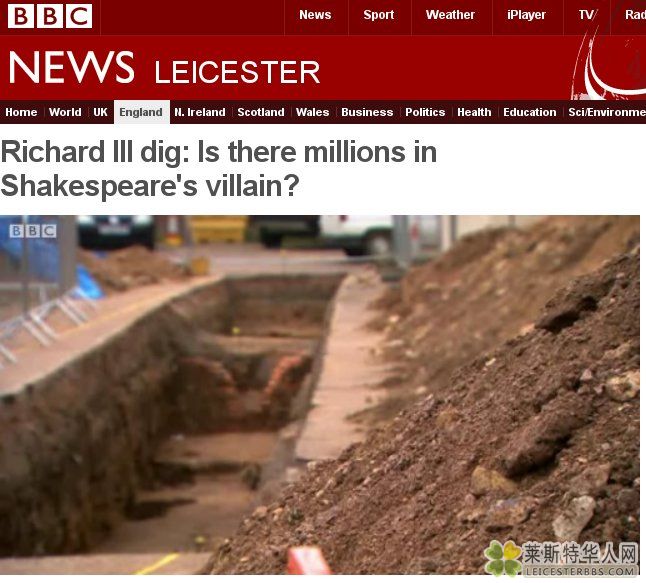Go to the N. Ireland tab
Image resolution: width=646 pixels, height=583 pixels.
(x=200, y=112)
